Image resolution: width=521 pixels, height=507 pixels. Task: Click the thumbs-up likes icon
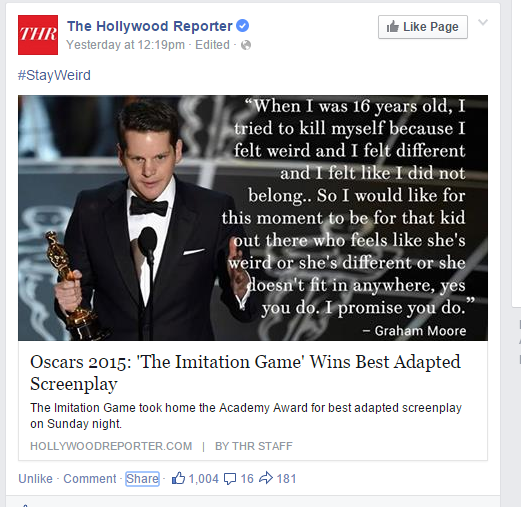(x=178, y=478)
